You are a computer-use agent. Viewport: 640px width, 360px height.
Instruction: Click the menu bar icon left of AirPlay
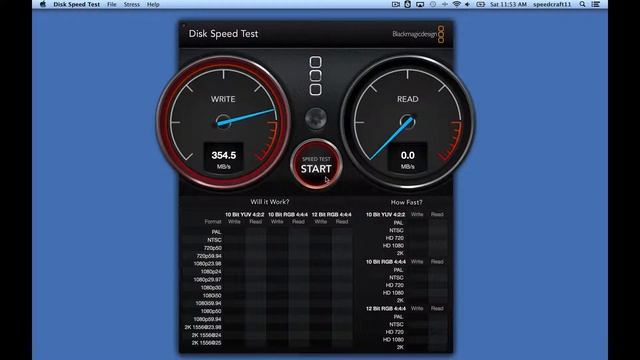pos(407,4)
